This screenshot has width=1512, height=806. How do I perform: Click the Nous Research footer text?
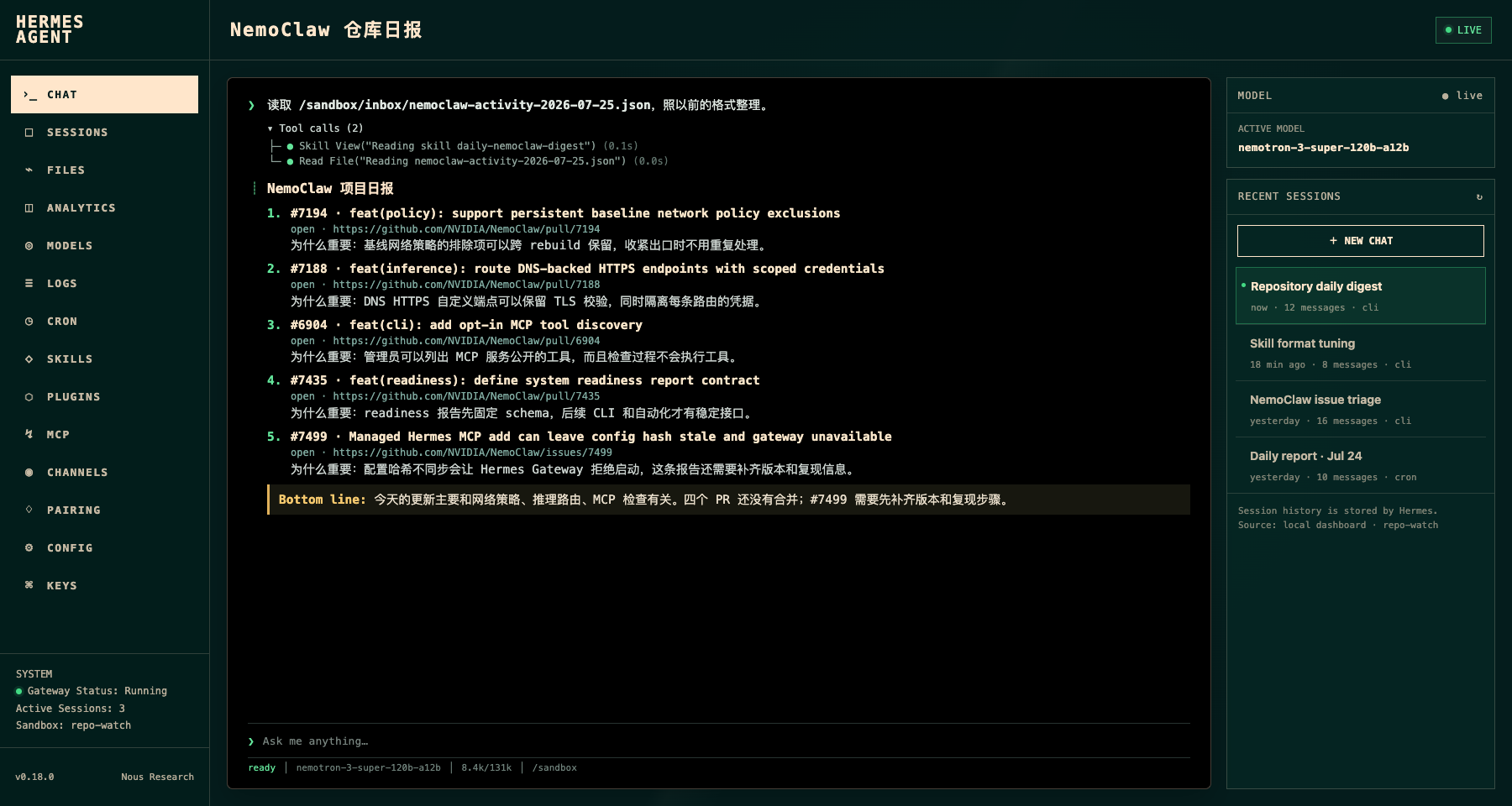157,777
